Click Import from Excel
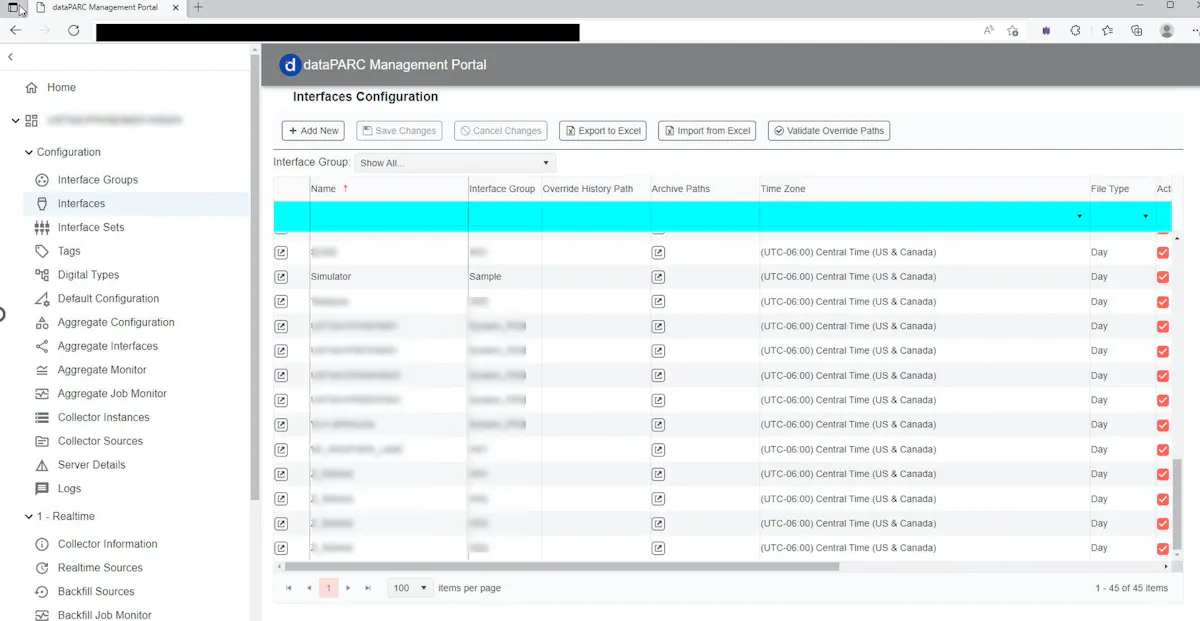The width and height of the screenshot is (1200, 621). pos(707,131)
